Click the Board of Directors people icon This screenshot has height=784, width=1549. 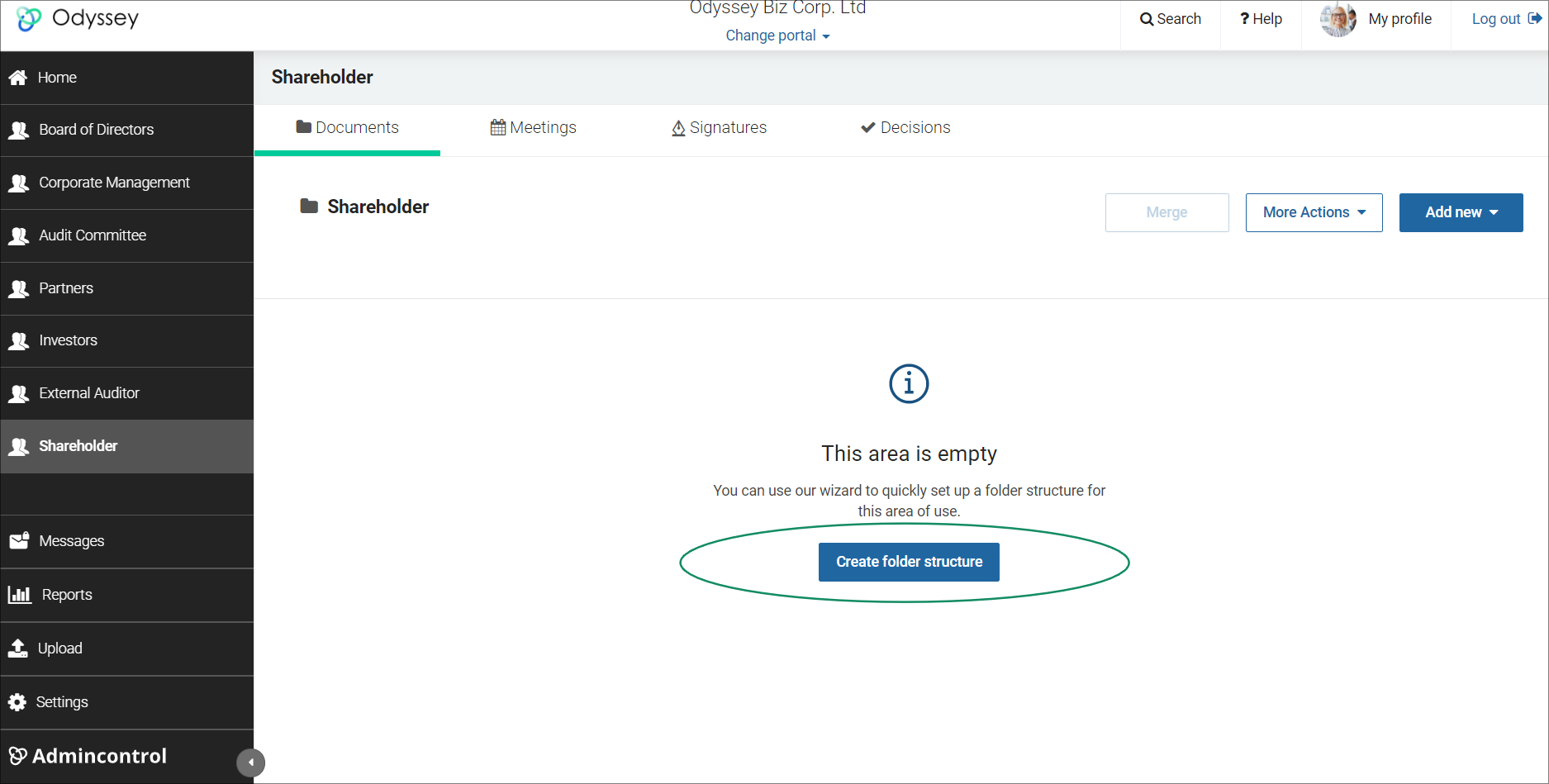(x=18, y=130)
